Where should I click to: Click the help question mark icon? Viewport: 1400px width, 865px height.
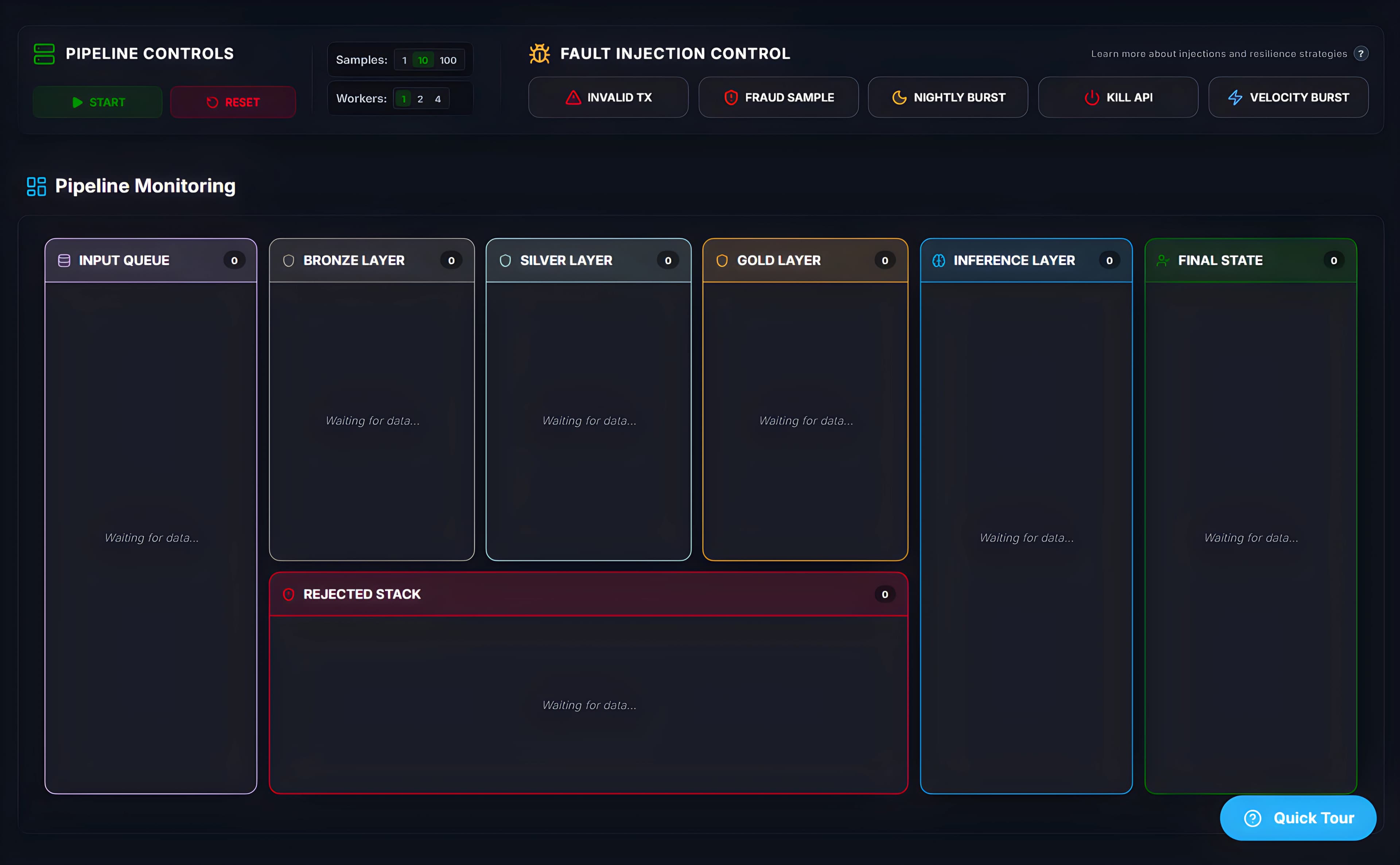(x=1361, y=54)
